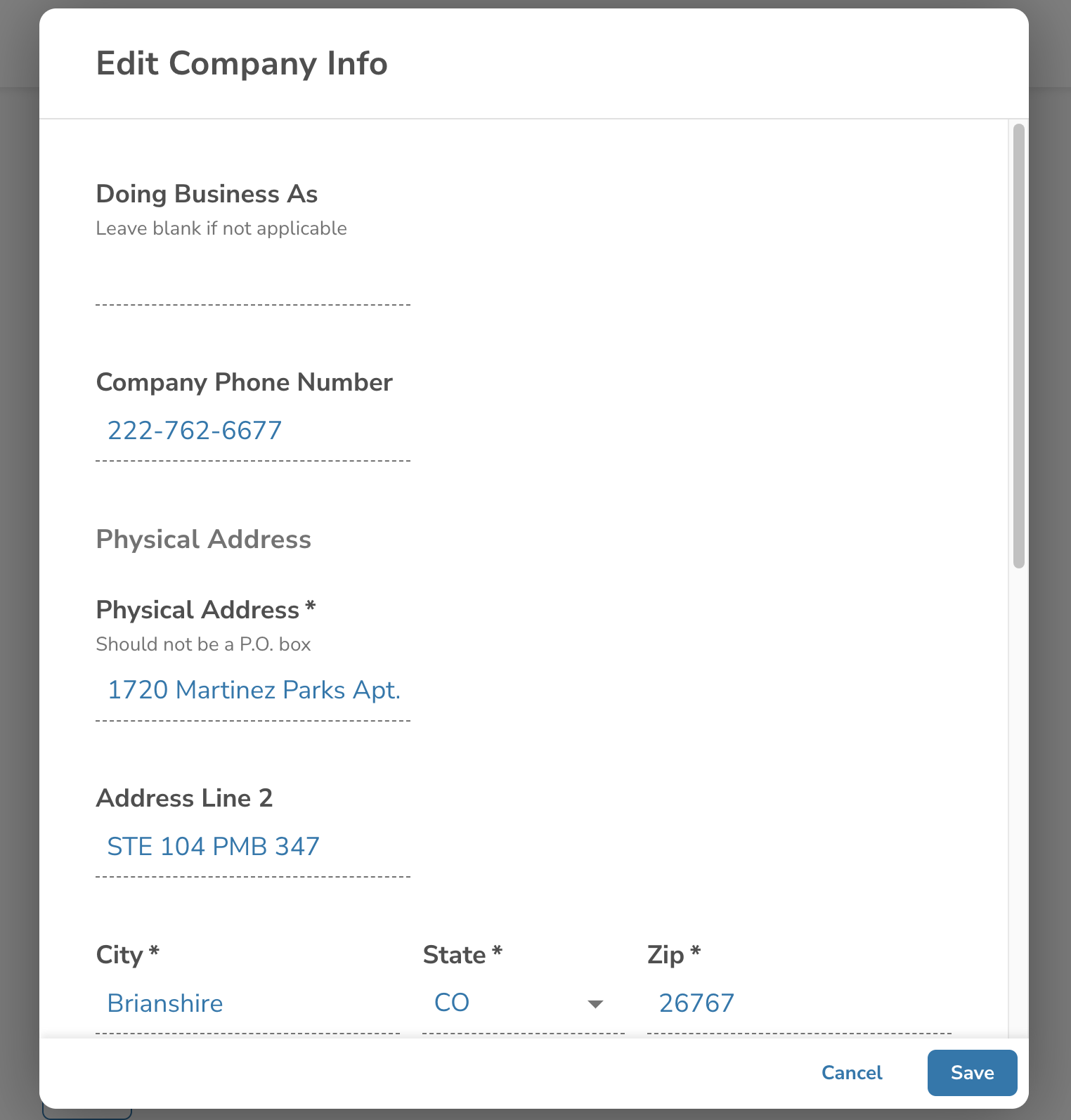
Task: Click the City field containing Brianshire
Action: click(247, 1003)
